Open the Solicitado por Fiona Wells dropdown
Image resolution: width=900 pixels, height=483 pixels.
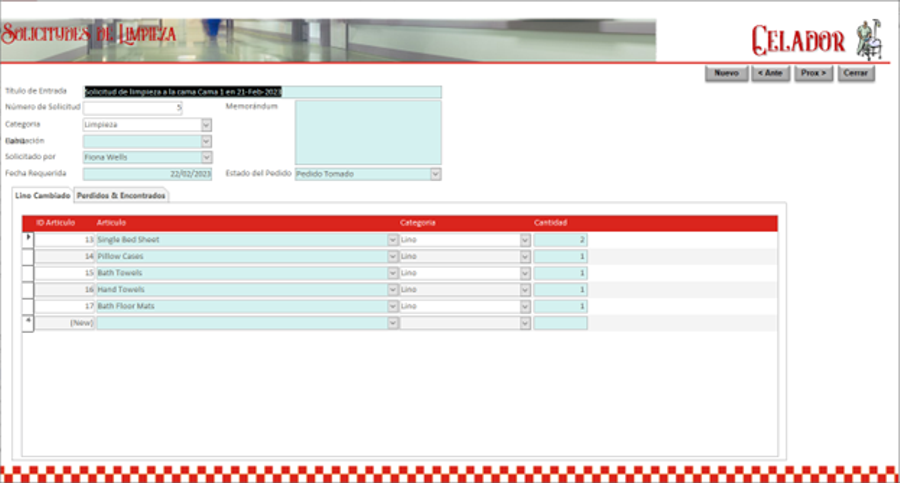(x=207, y=157)
